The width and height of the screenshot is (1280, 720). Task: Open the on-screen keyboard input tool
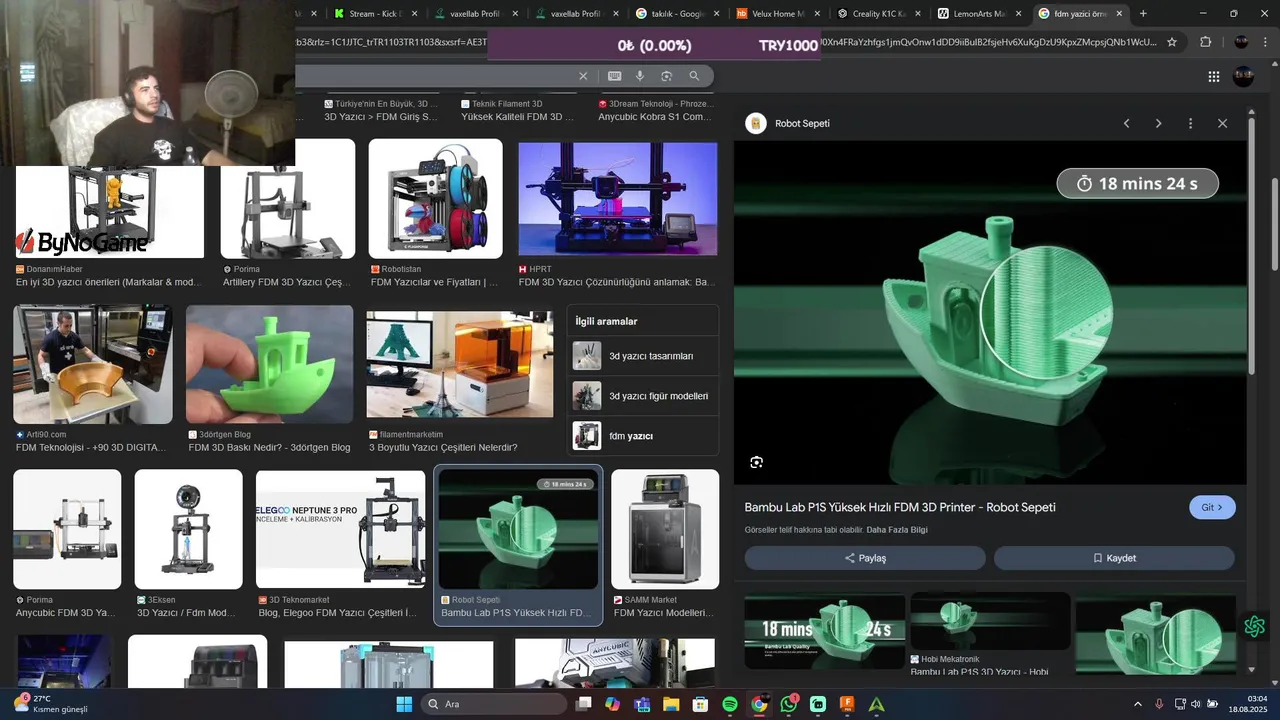coord(614,76)
